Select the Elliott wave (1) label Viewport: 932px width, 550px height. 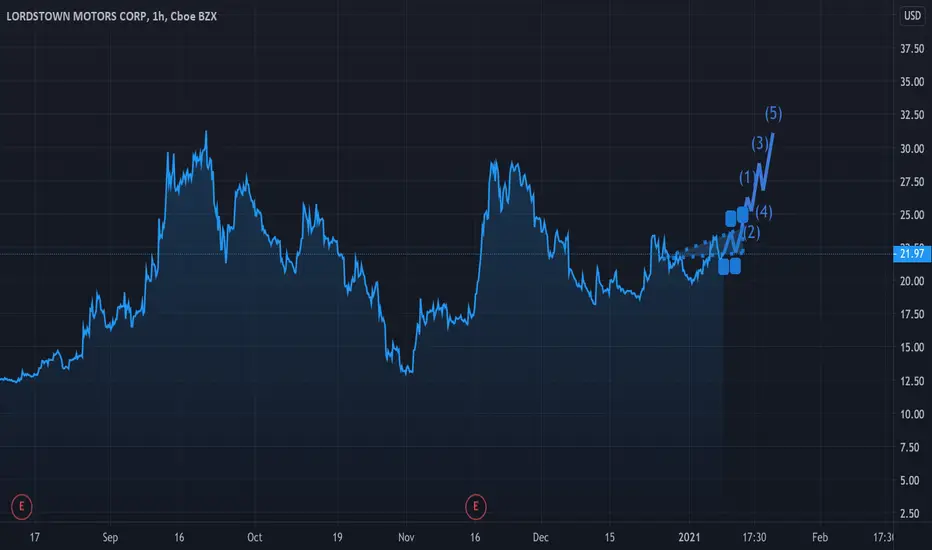[x=747, y=177]
